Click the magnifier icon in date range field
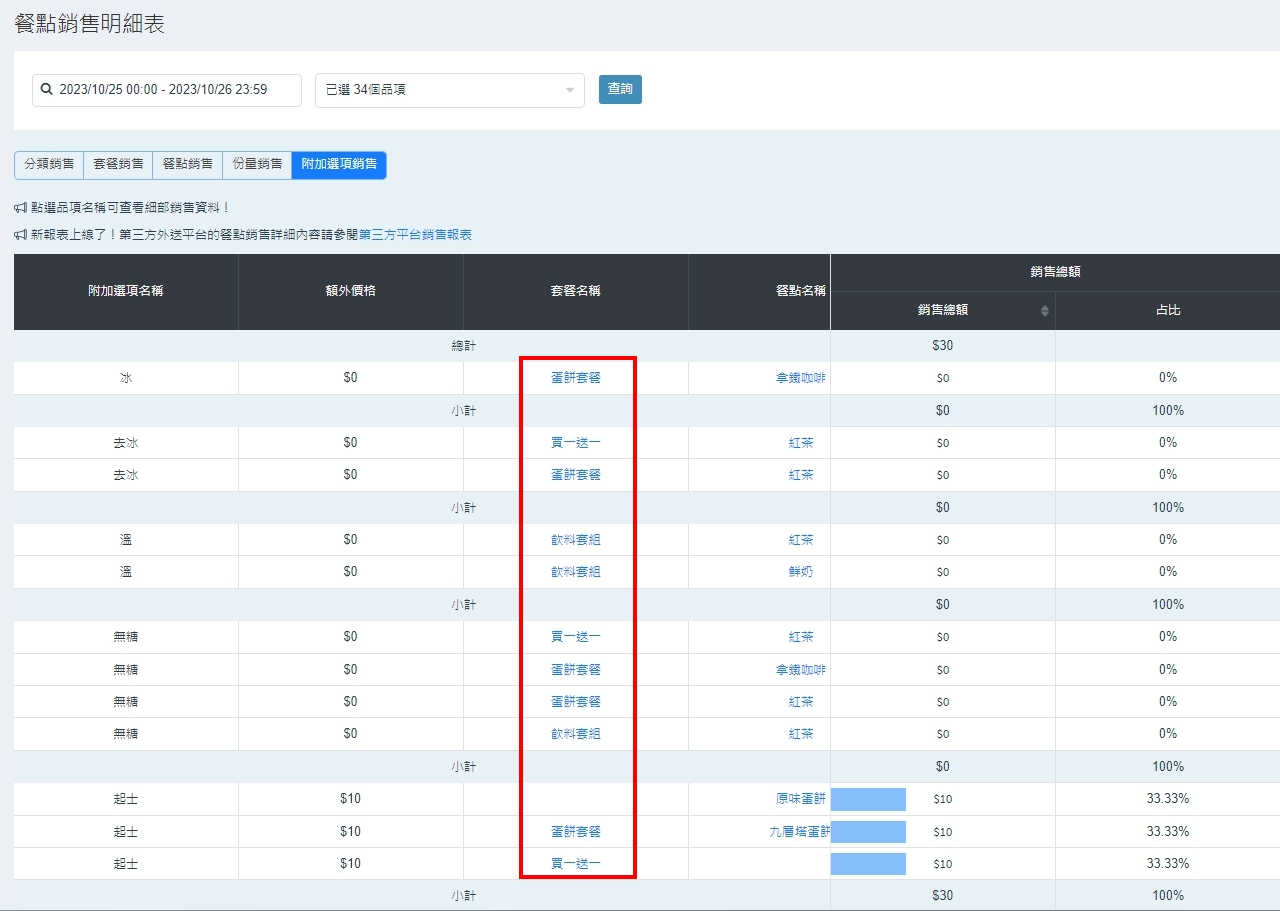 tap(46, 90)
